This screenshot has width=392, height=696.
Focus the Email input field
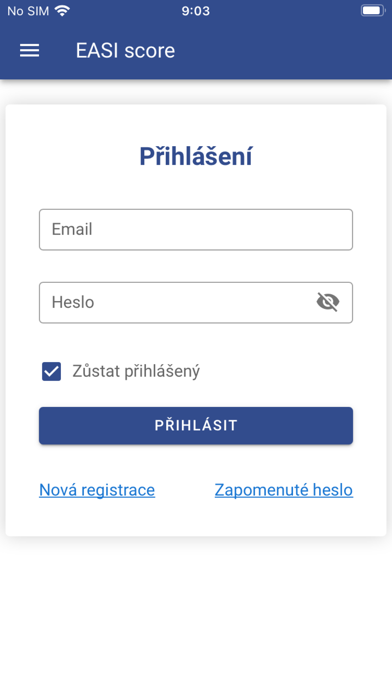point(196,229)
